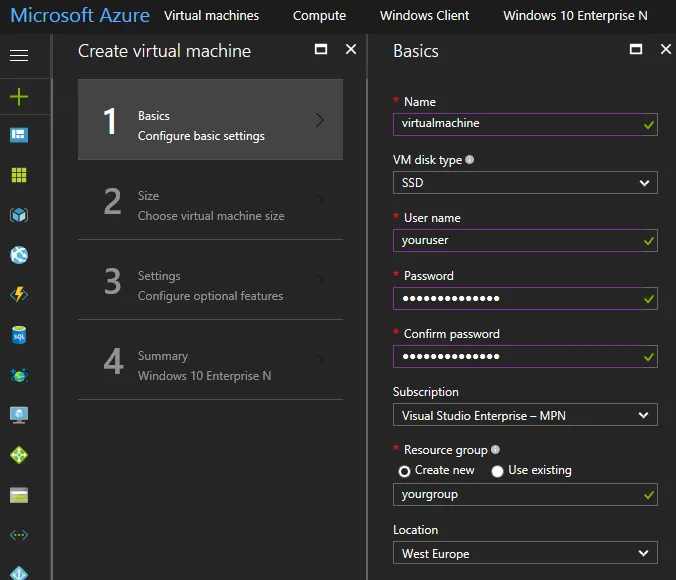Viewport: 676px width, 580px height.
Task: Select the Create new radio button
Action: click(404, 471)
